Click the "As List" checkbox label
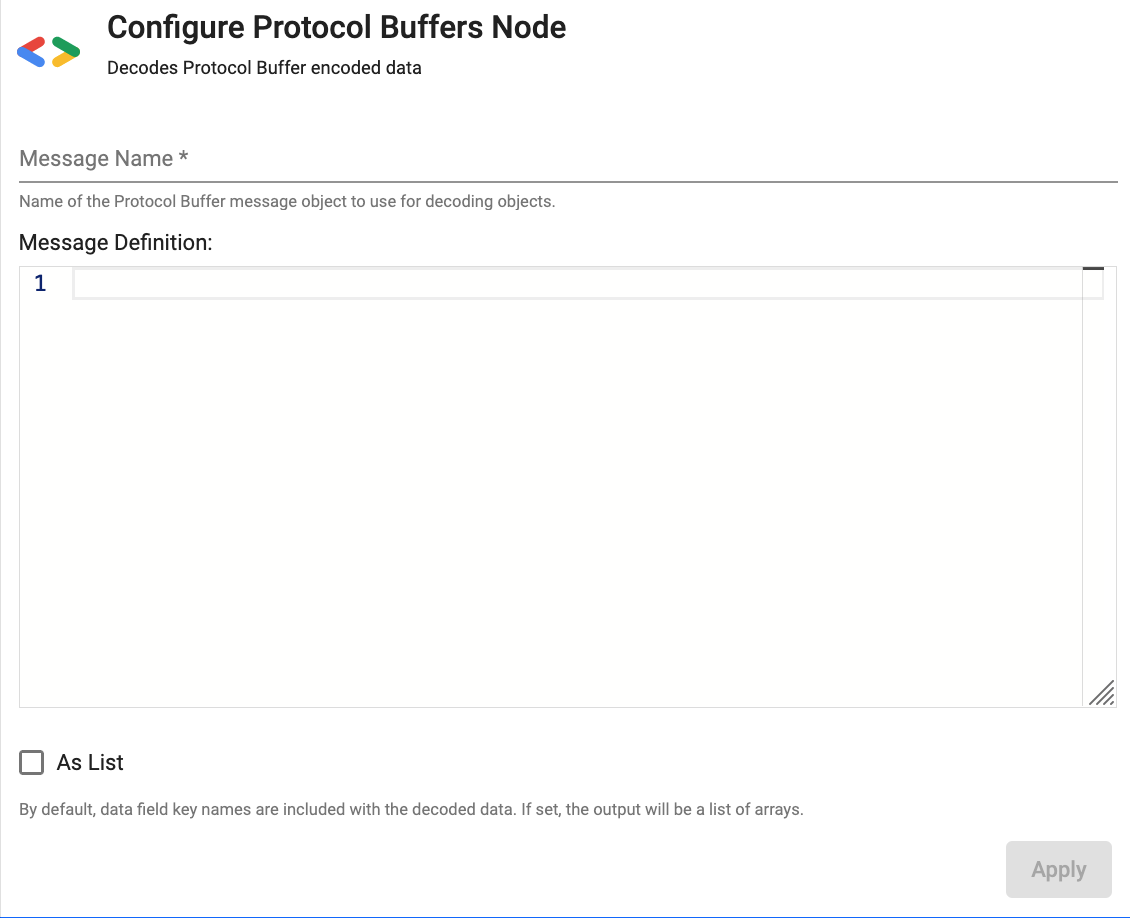 [x=90, y=763]
